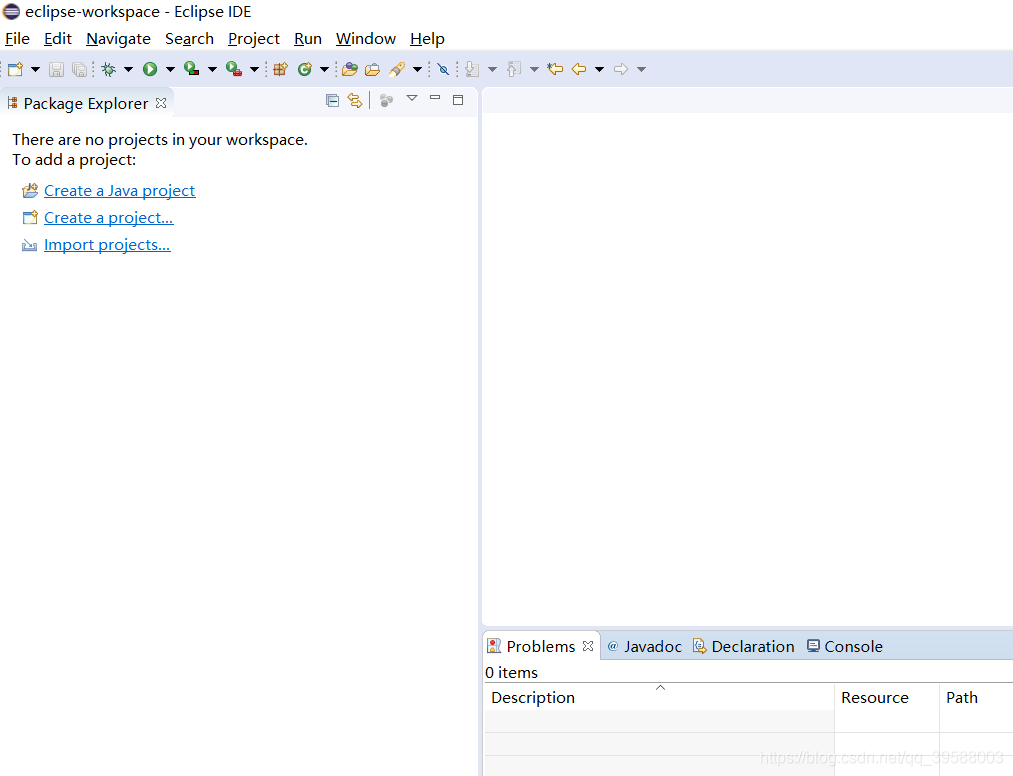1013x776 pixels.
Task: Click the Save All toolbar icon
Action: [x=79, y=69]
